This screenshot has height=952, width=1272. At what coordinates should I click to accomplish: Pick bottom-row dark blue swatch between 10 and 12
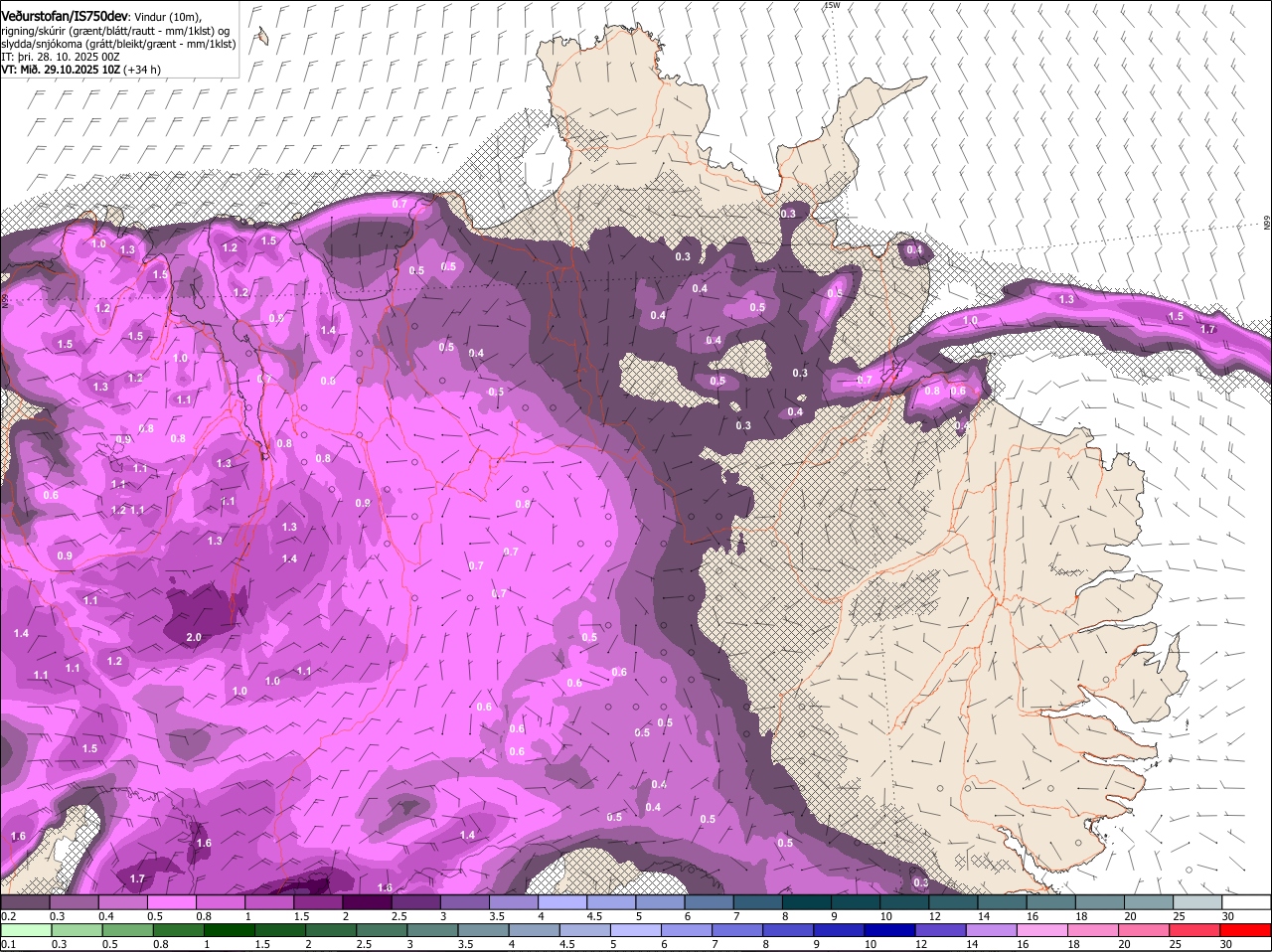pos(889,930)
